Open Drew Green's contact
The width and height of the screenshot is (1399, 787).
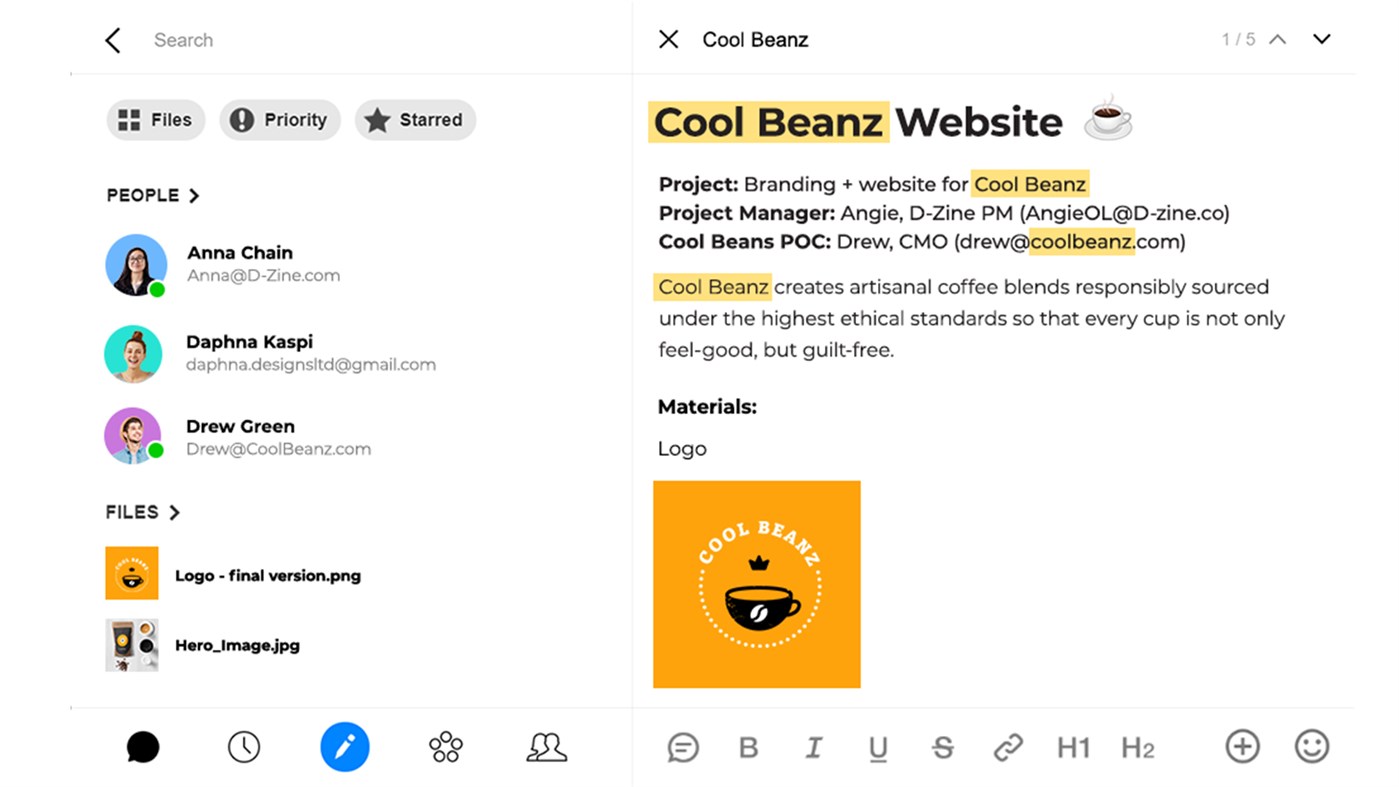click(240, 437)
